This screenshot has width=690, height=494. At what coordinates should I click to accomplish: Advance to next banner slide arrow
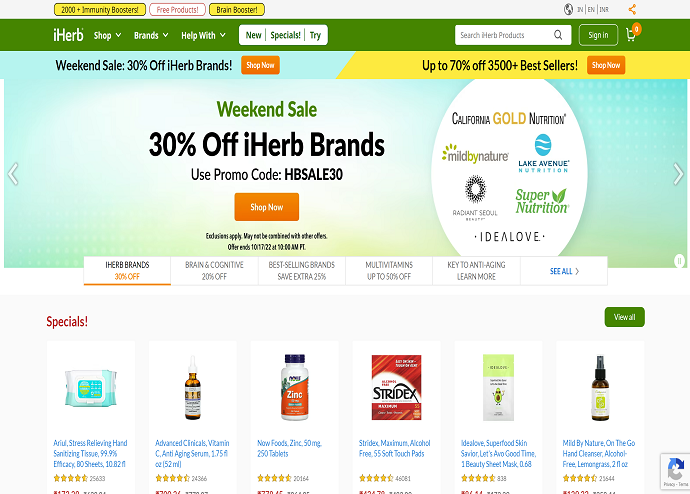point(678,173)
